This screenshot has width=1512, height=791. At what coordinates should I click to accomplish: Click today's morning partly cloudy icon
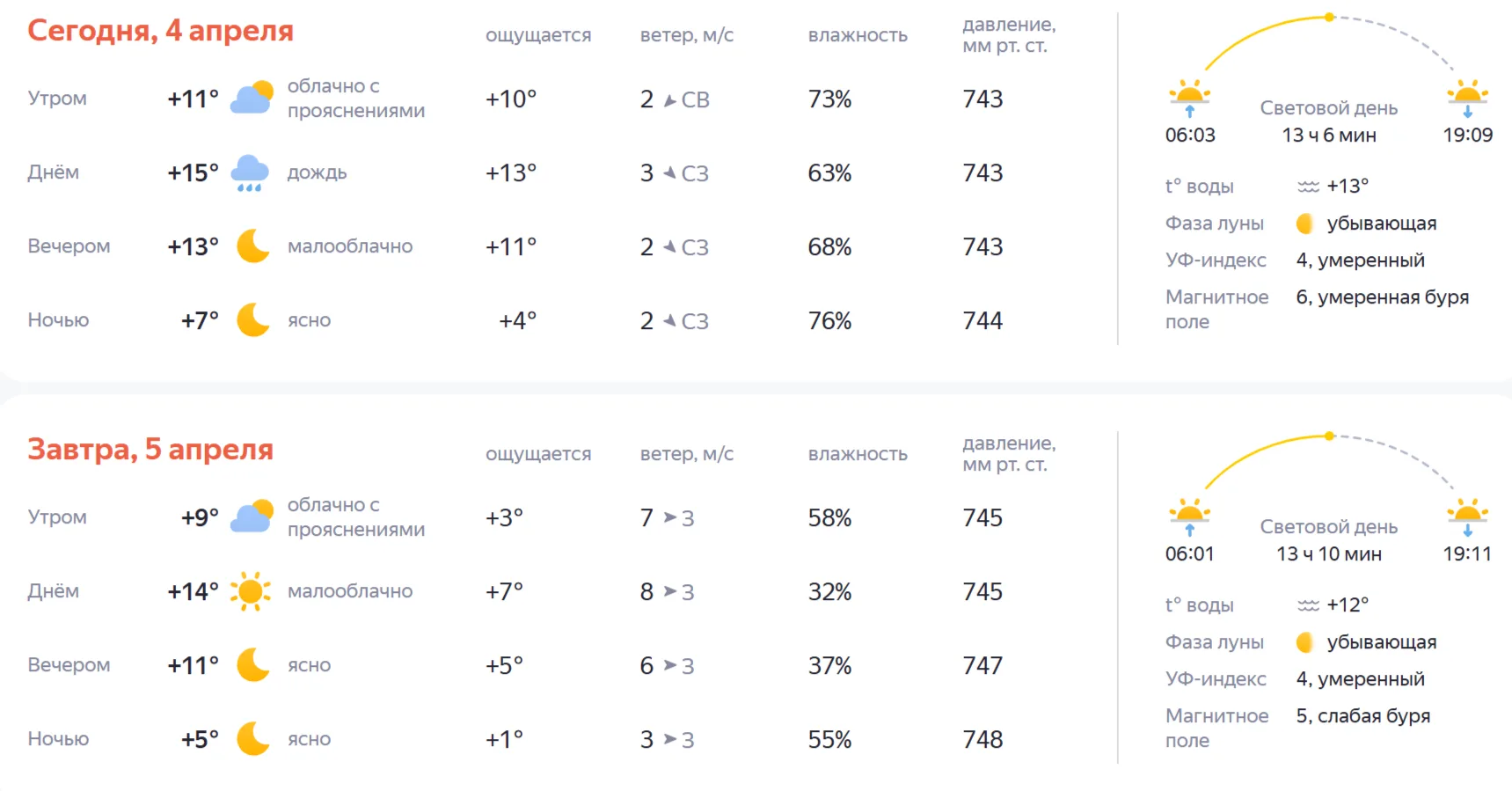click(252, 98)
